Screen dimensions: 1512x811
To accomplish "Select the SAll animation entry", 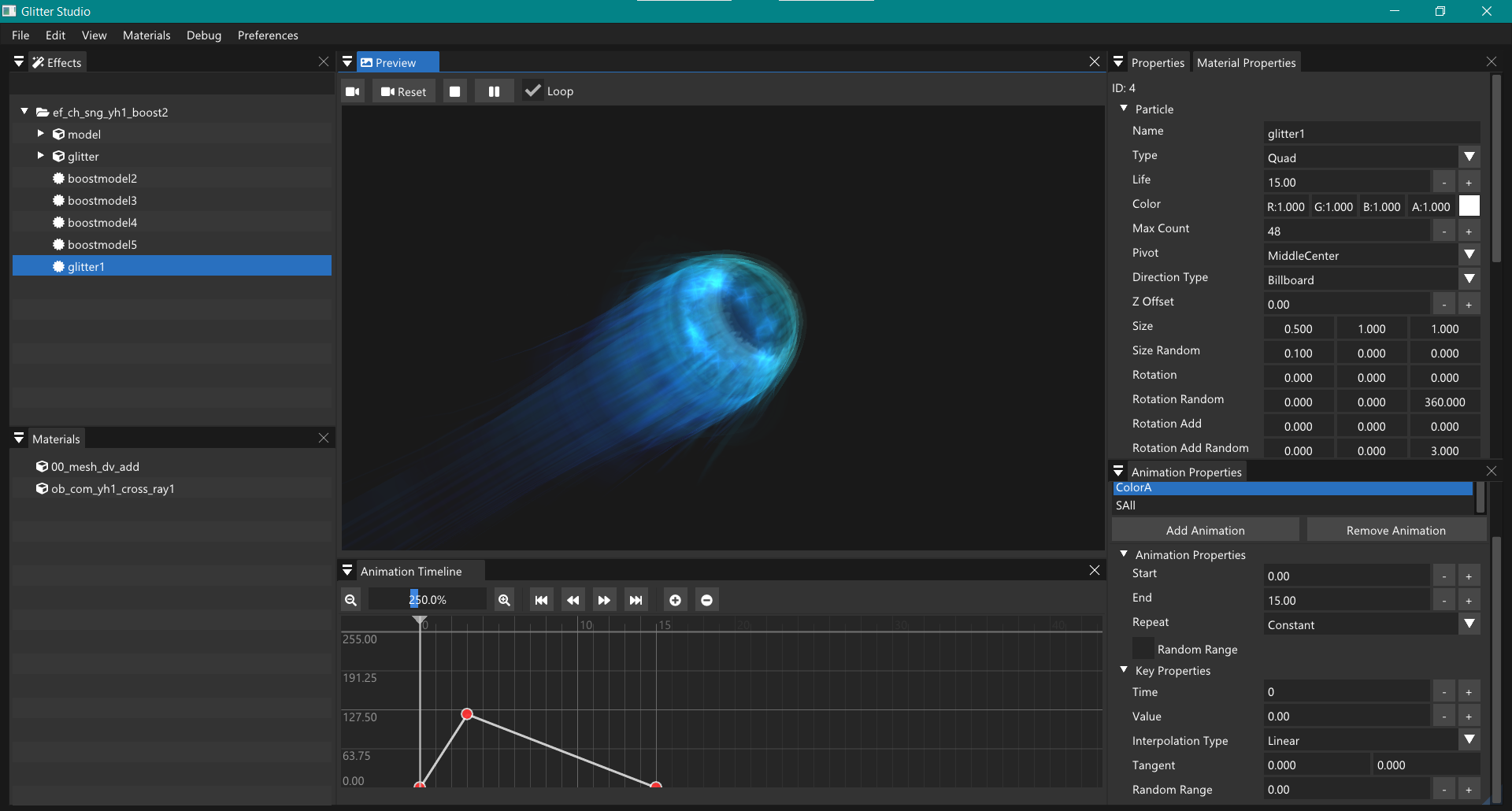I will (1292, 505).
